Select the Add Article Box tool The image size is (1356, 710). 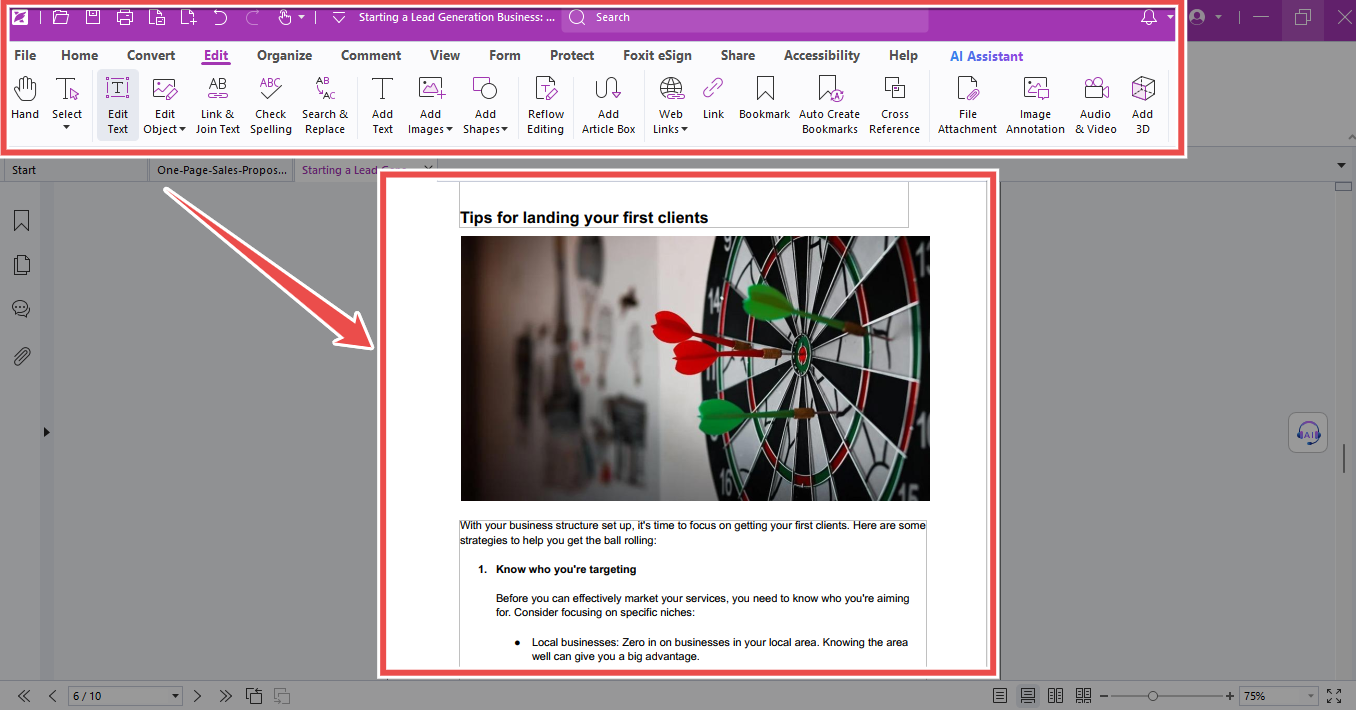pos(608,104)
